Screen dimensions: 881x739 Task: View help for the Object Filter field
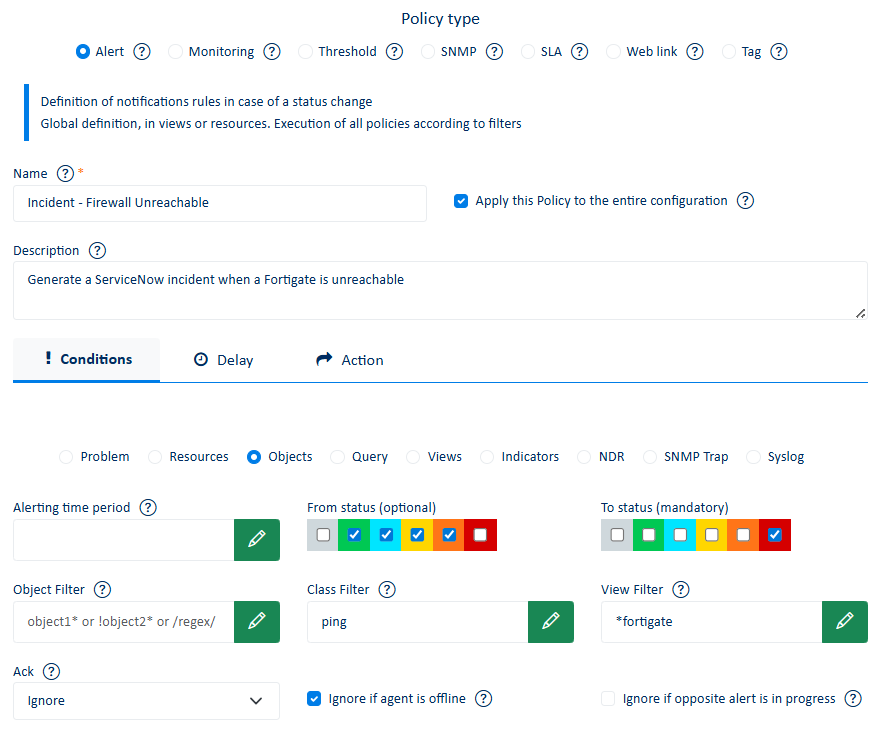point(102,589)
